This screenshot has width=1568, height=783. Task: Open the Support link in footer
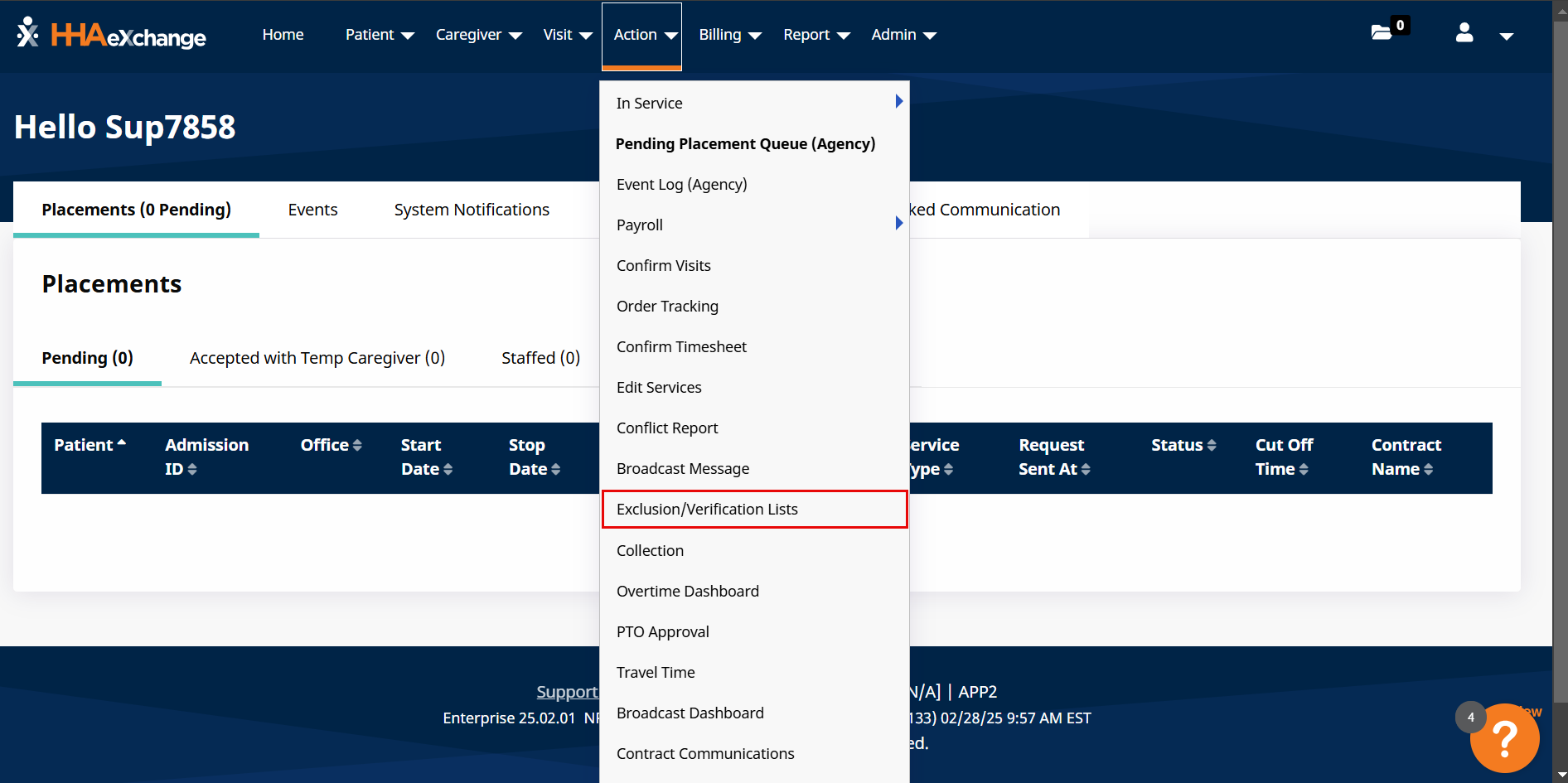(567, 692)
